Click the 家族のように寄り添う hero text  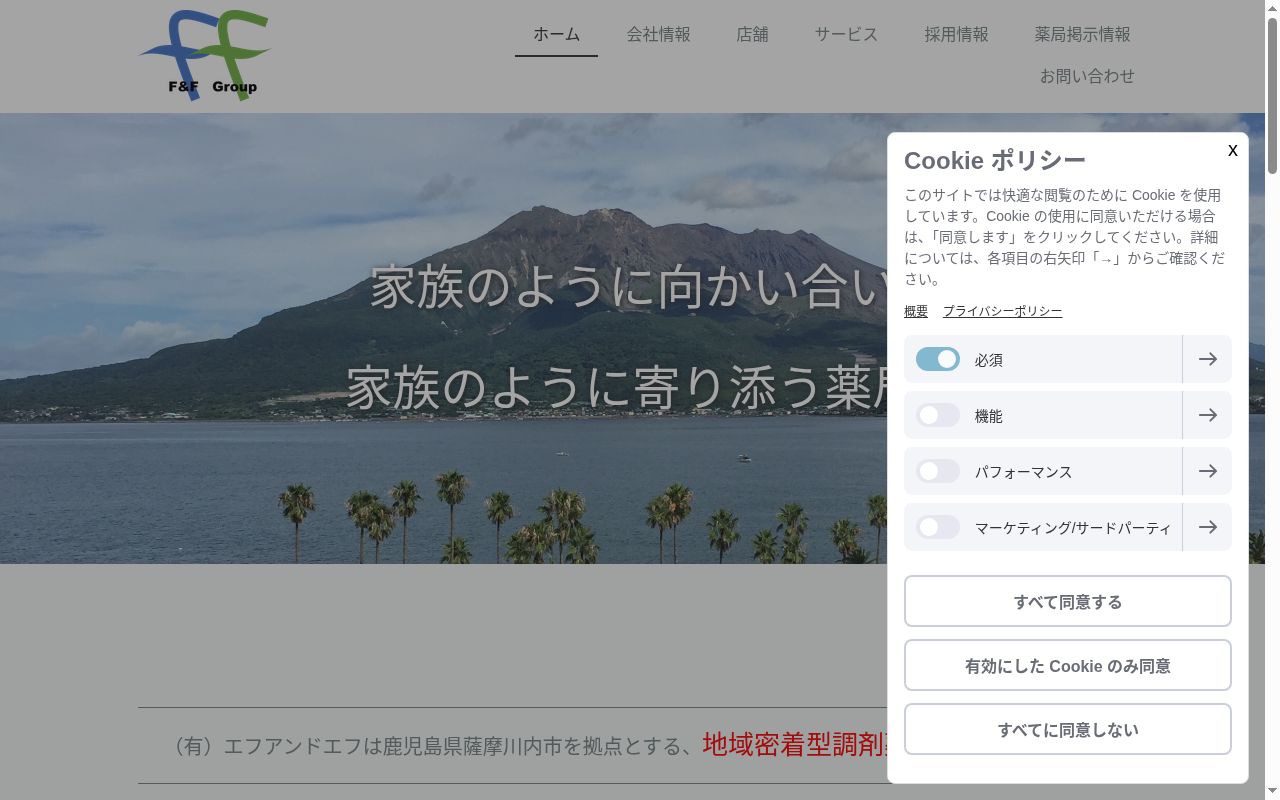[617, 388]
